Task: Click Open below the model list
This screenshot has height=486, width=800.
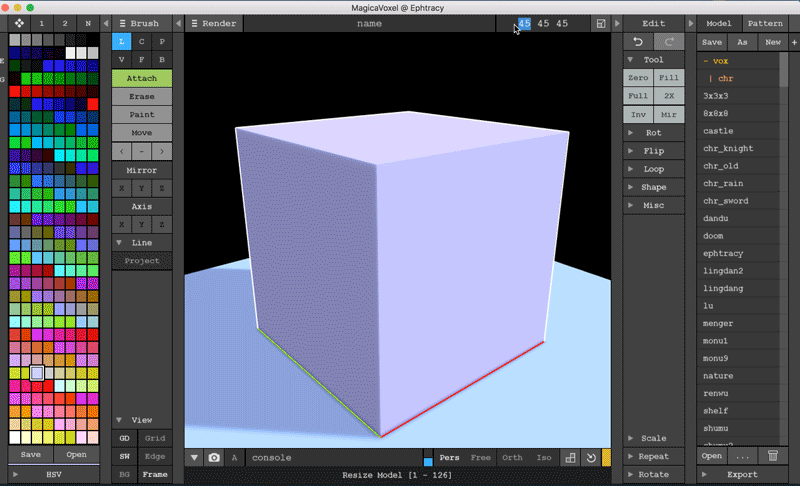Action: (711, 455)
